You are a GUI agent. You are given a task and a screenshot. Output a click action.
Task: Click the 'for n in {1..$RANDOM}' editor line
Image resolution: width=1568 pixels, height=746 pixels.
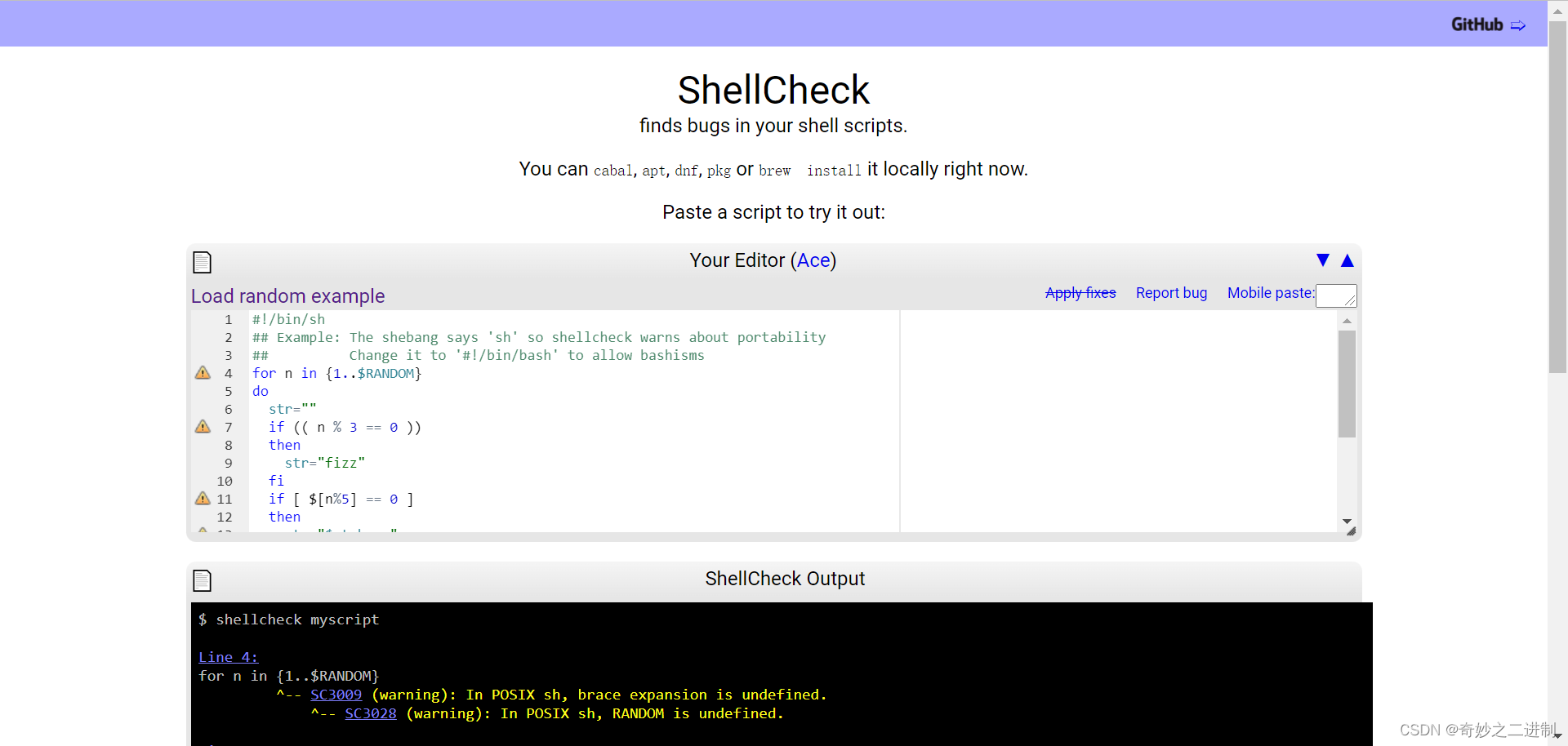tap(336, 373)
